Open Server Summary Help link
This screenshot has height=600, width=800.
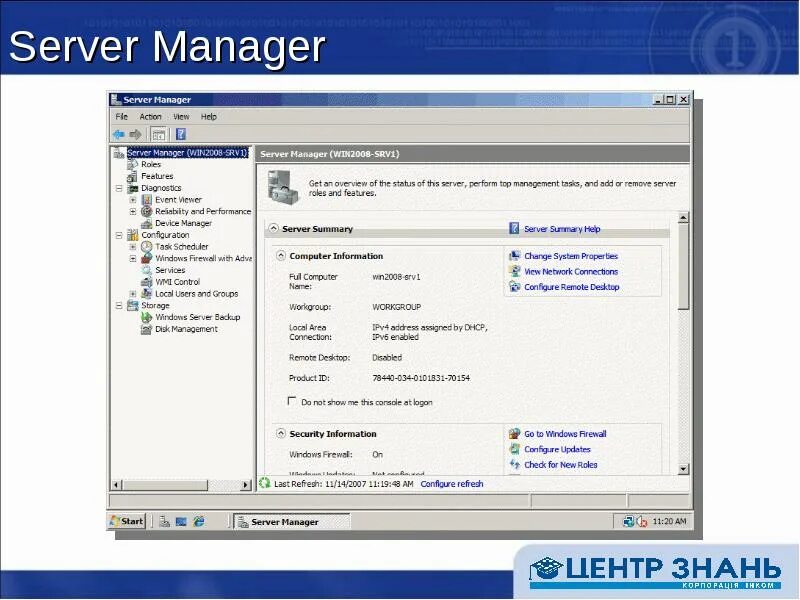click(562, 229)
